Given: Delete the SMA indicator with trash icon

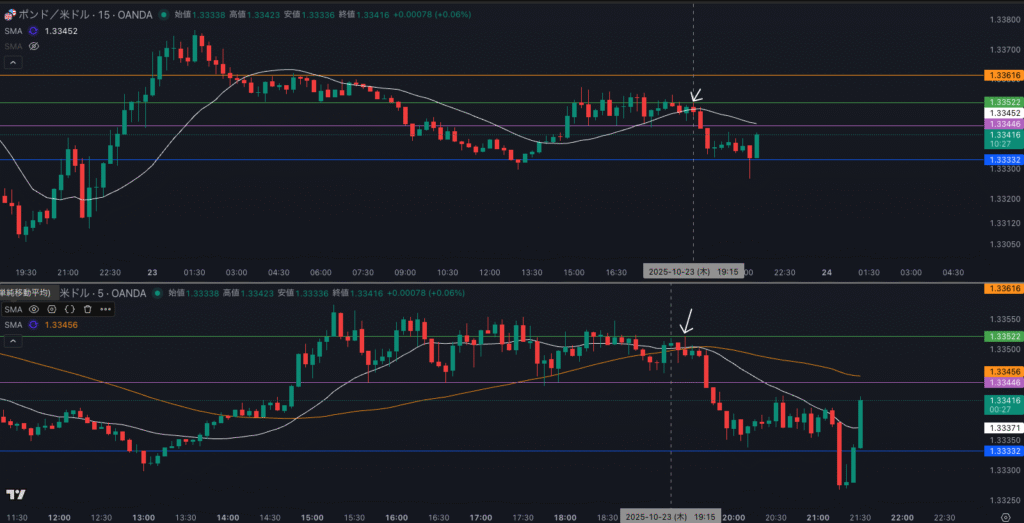Looking at the screenshot, I should tap(87, 309).
